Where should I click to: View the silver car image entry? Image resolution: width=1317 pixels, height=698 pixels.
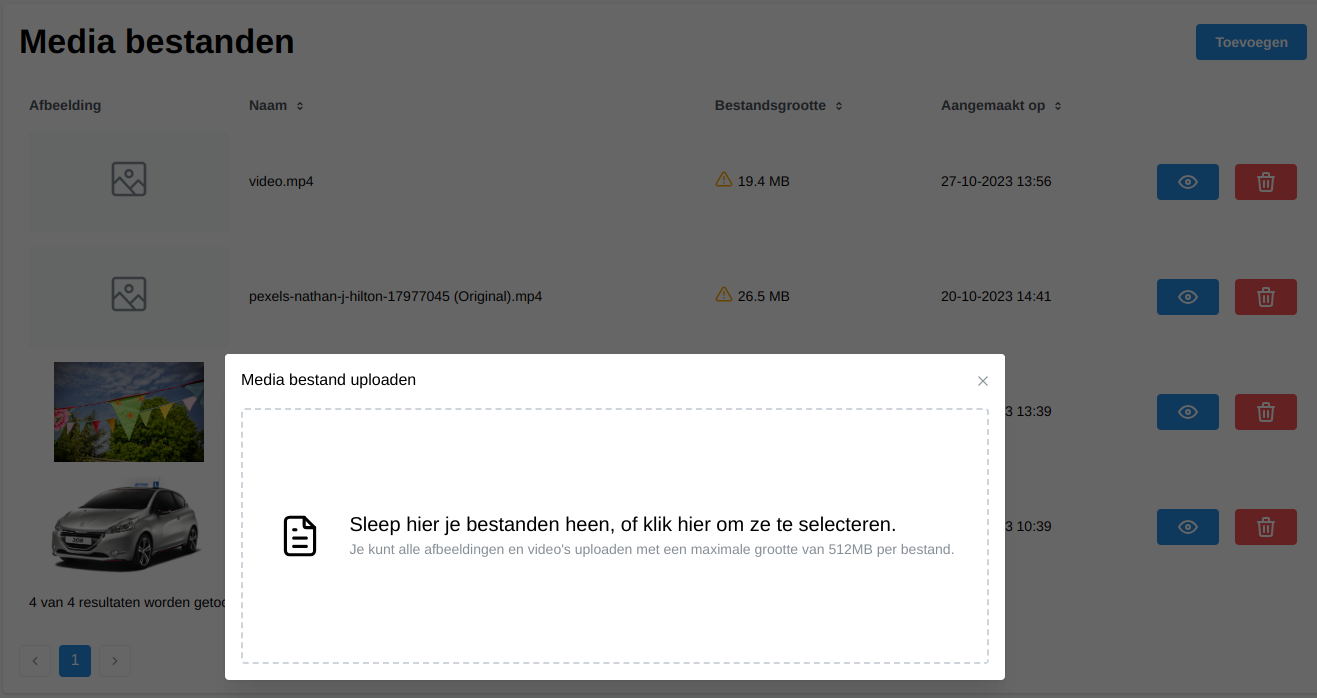(x=1187, y=527)
